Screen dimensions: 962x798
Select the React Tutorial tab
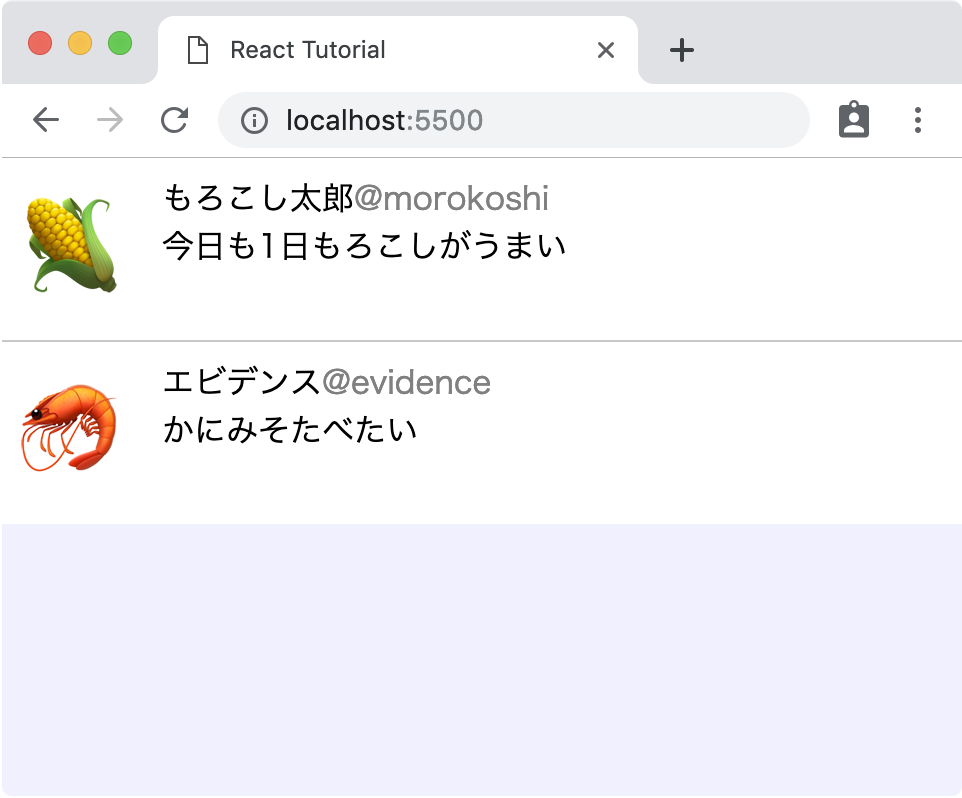click(398, 50)
